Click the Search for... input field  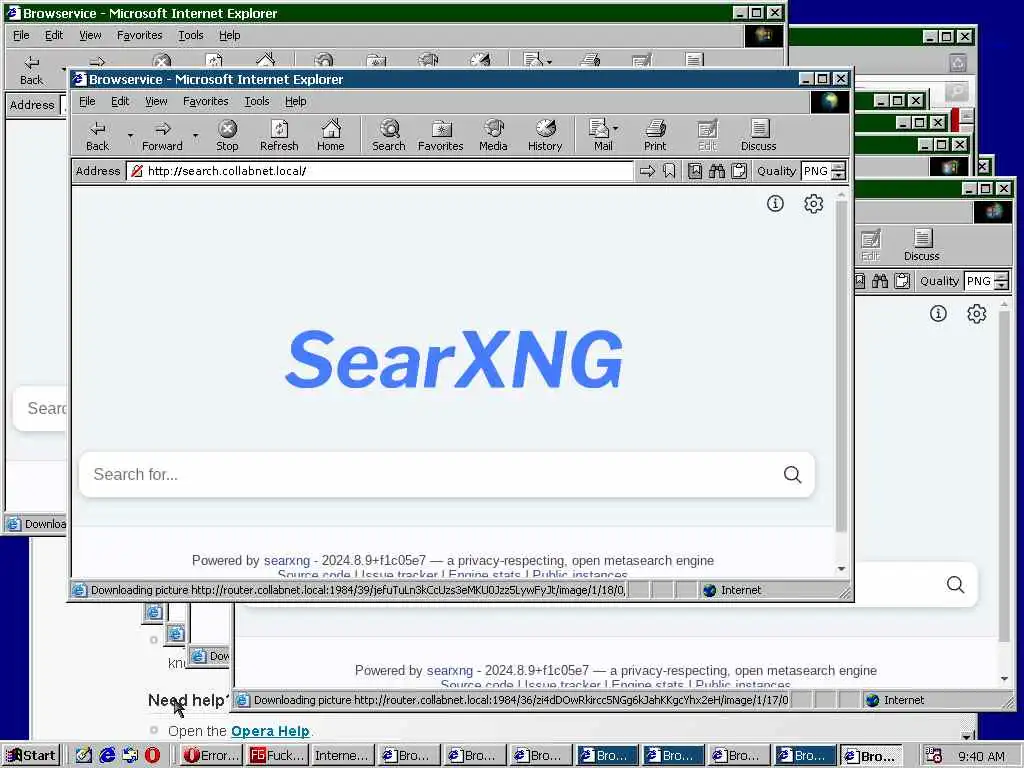click(431, 475)
